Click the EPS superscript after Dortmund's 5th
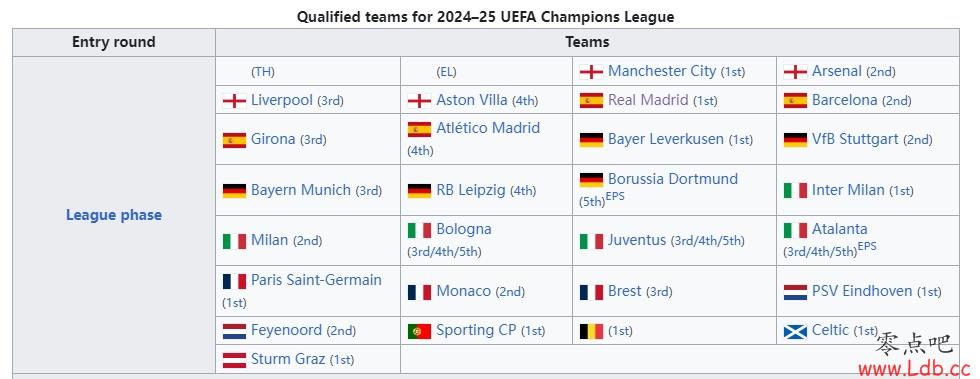 click(x=615, y=196)
